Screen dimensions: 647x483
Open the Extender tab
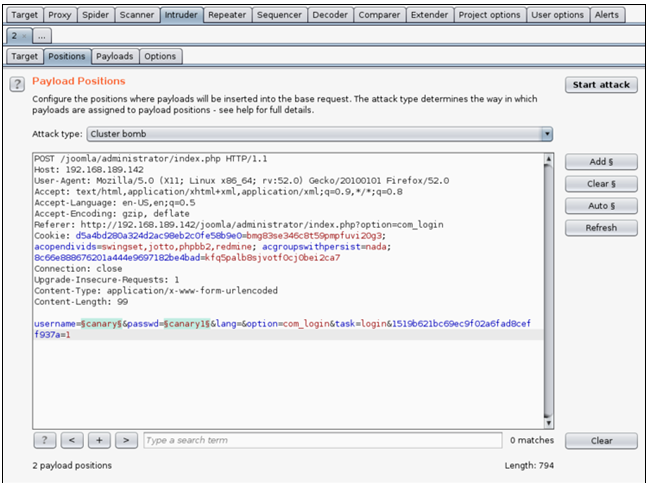pyautogui.click(x=430, y=15)
